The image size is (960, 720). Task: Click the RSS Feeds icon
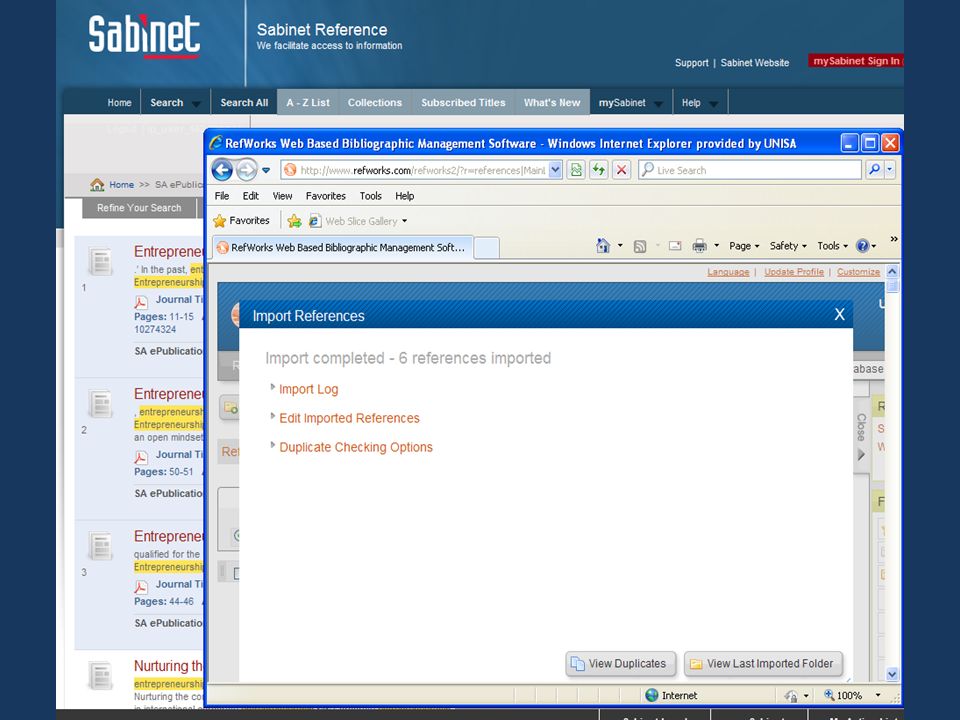pos(640,246)
